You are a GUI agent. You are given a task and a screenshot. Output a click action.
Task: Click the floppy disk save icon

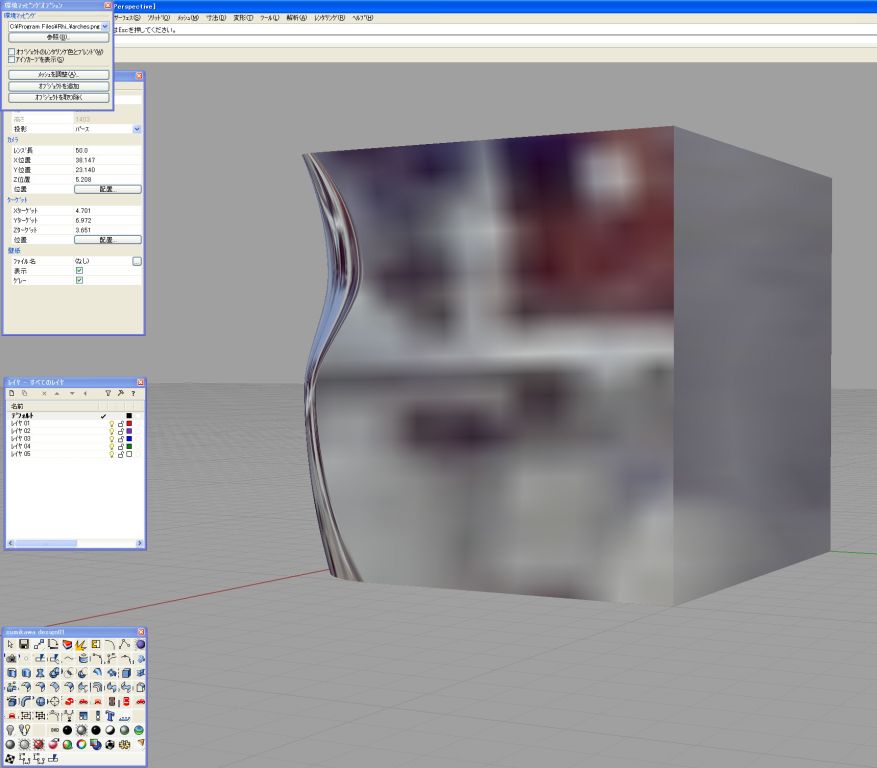point(25,645)
